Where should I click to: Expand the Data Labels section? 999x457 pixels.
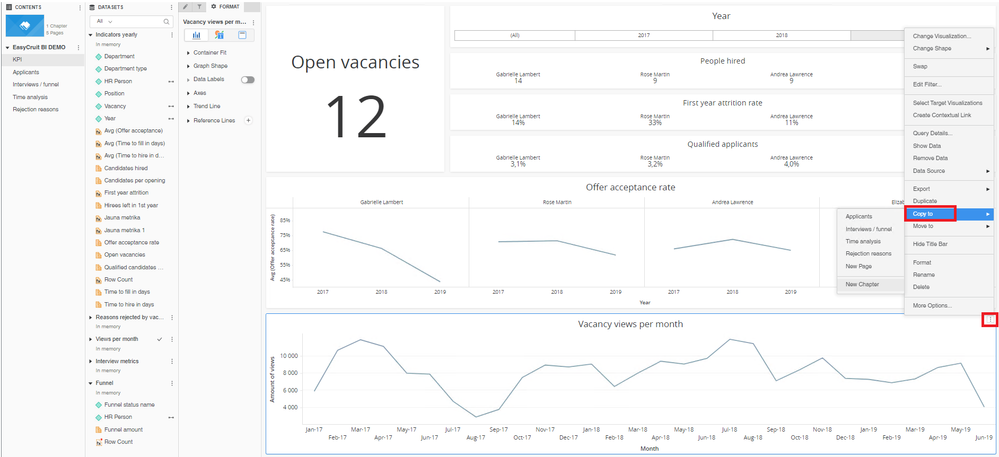189,80
